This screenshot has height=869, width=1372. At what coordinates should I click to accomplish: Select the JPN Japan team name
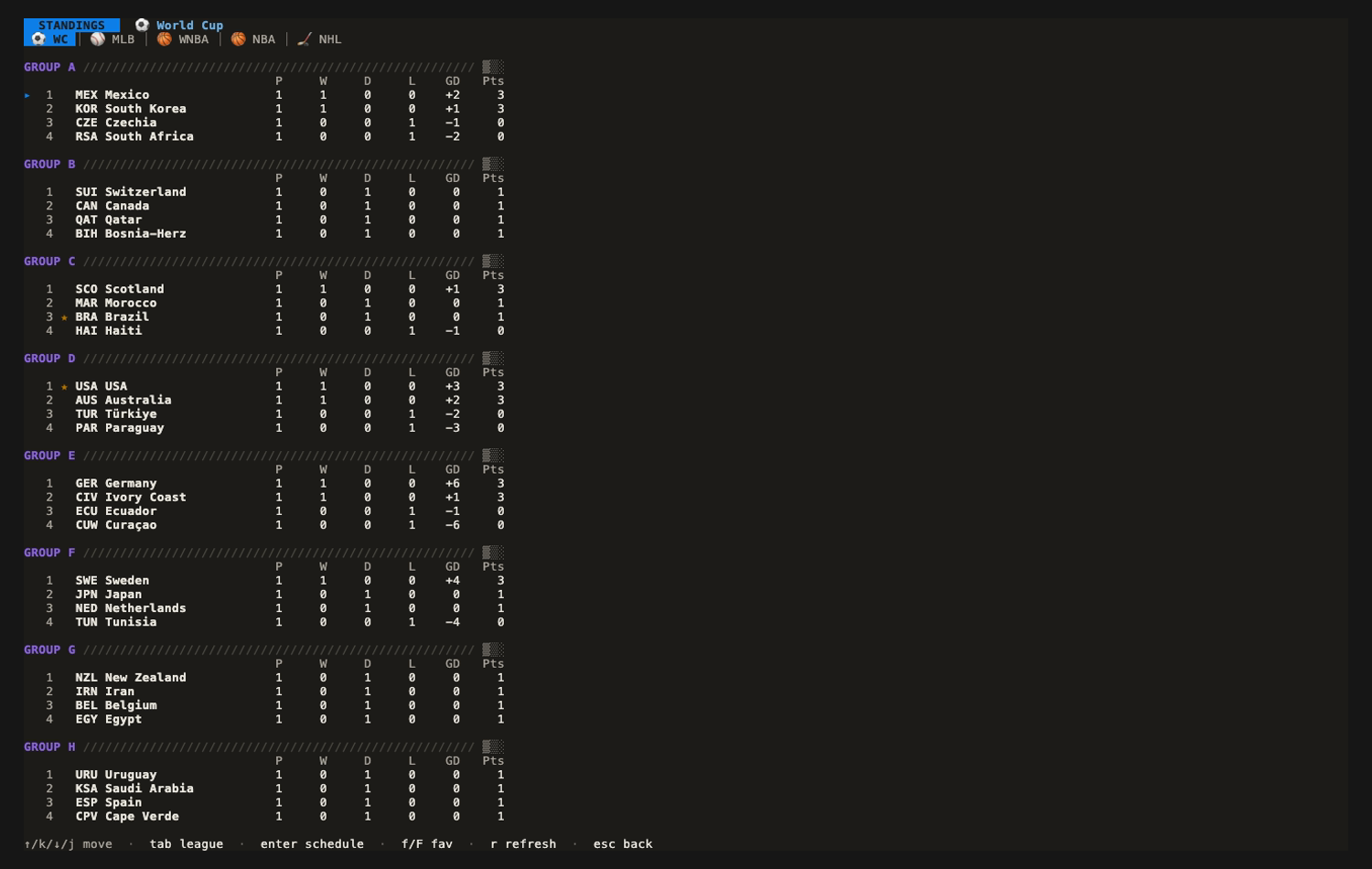coord(109,595)
